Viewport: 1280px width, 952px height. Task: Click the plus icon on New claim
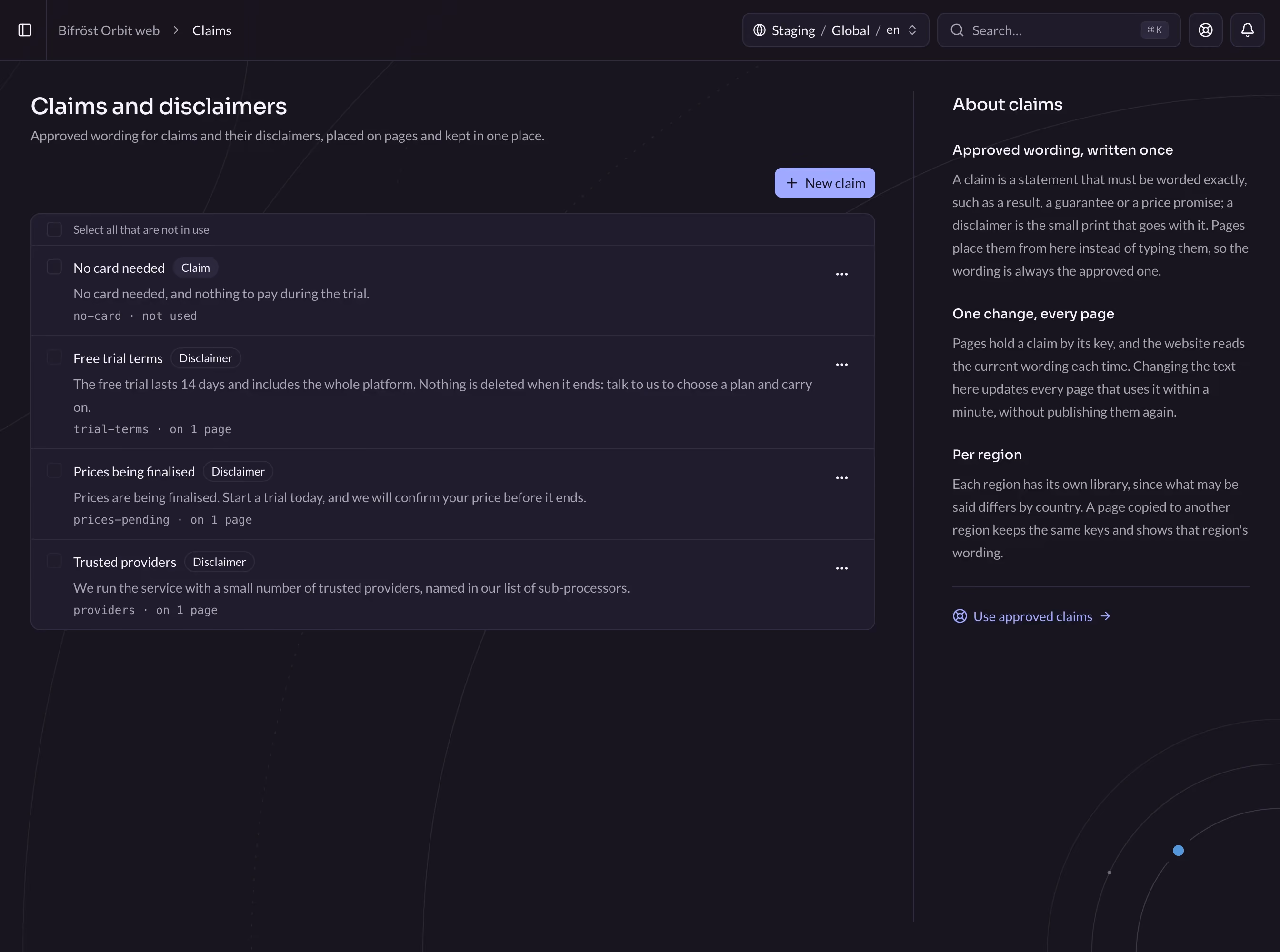791,183
